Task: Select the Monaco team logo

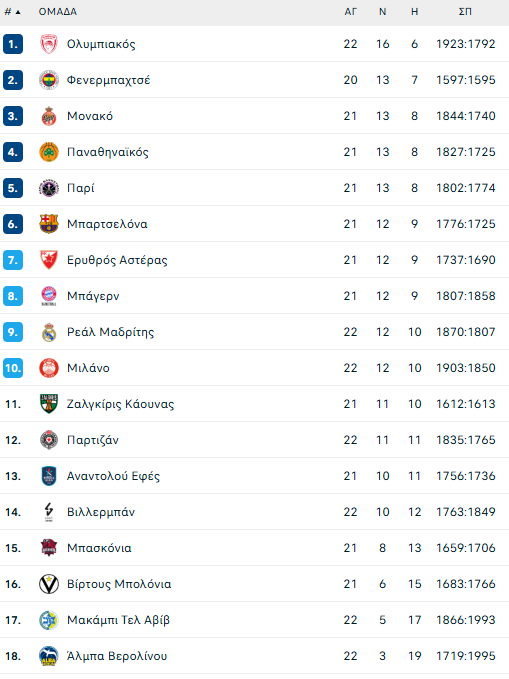Action: tap(49, 116)
